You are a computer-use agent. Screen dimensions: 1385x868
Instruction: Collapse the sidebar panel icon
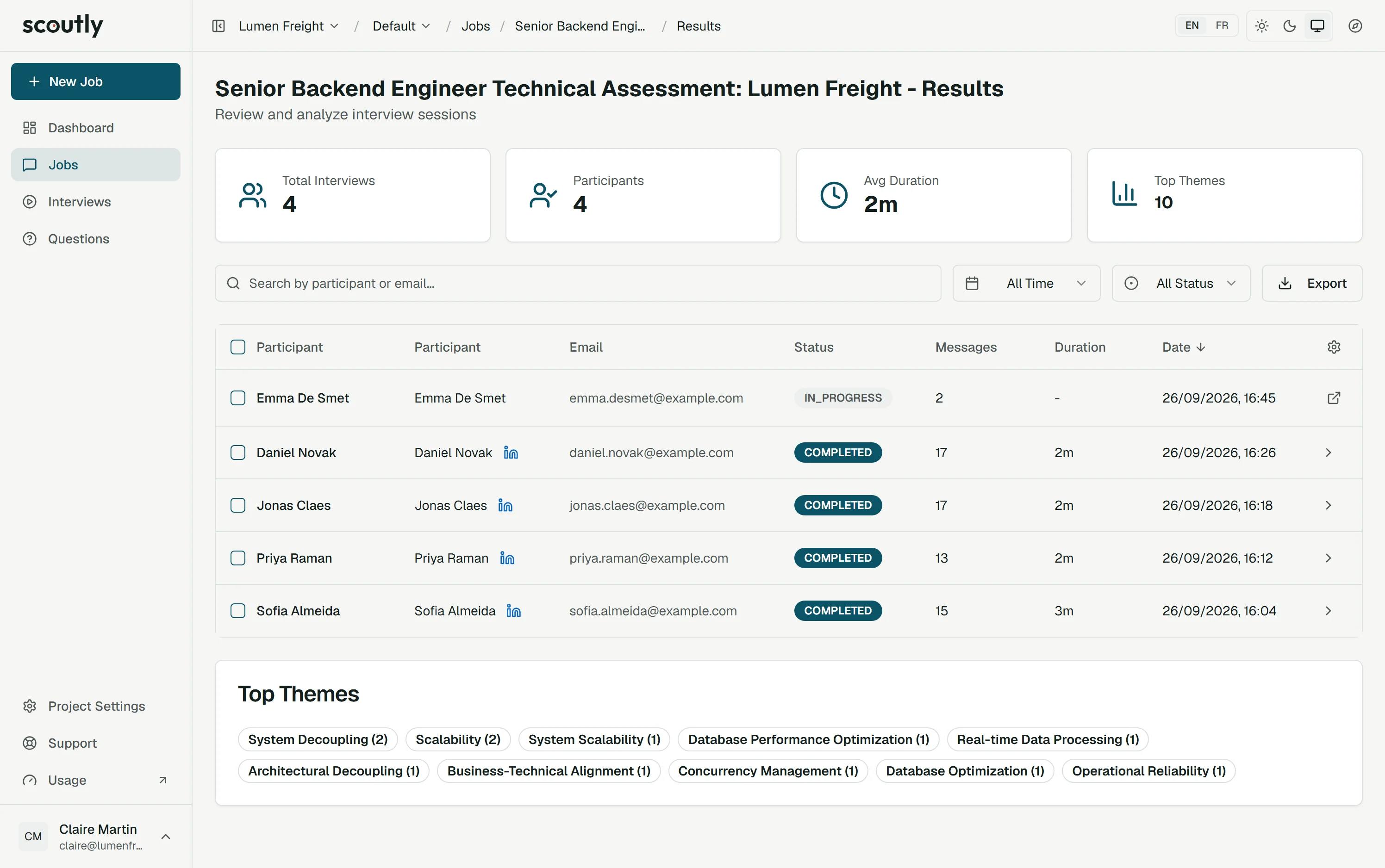[x=218, y=26]
